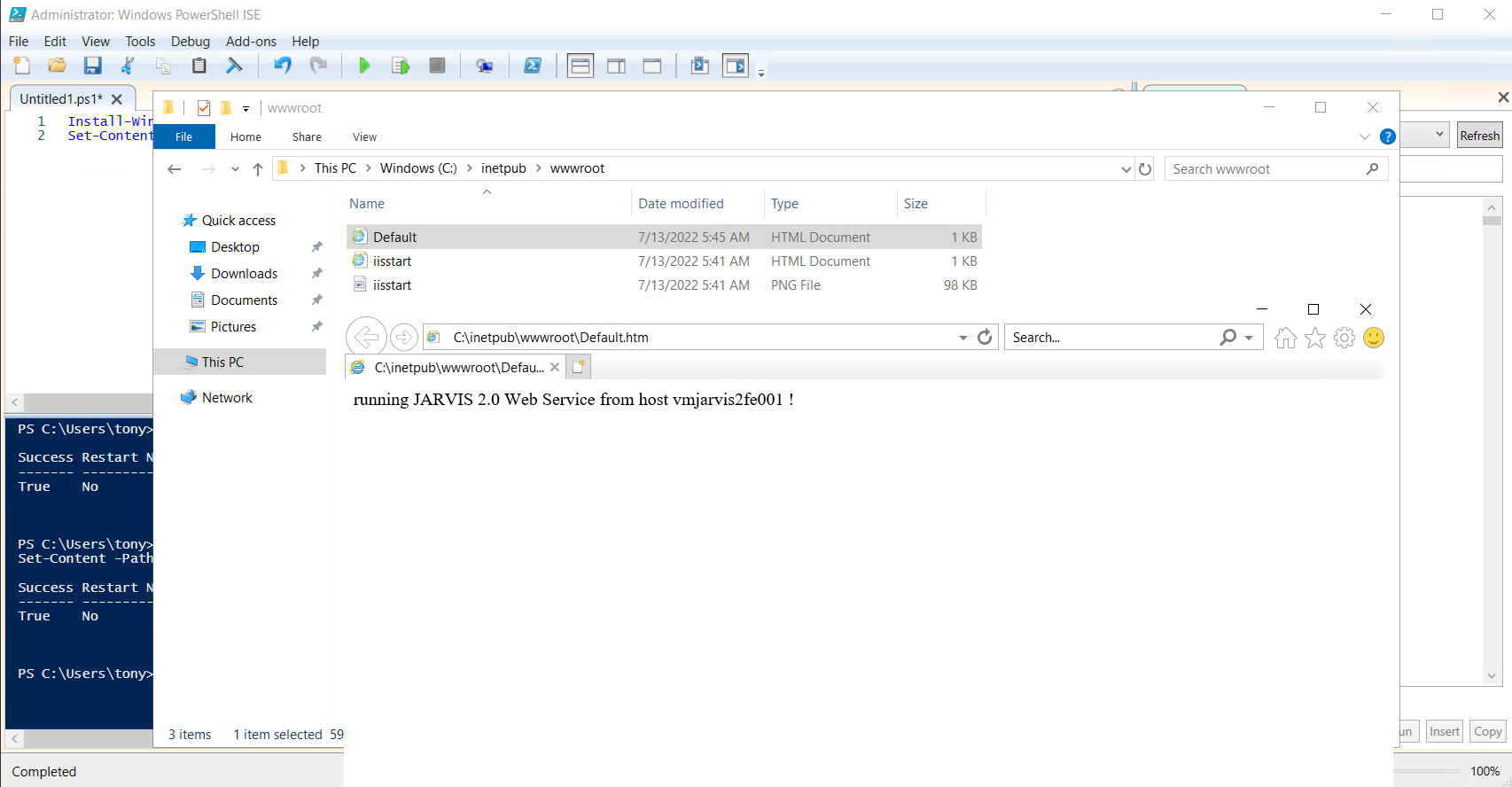
Task: Run script with the green play icon
Action: click(x=364, y=66)
